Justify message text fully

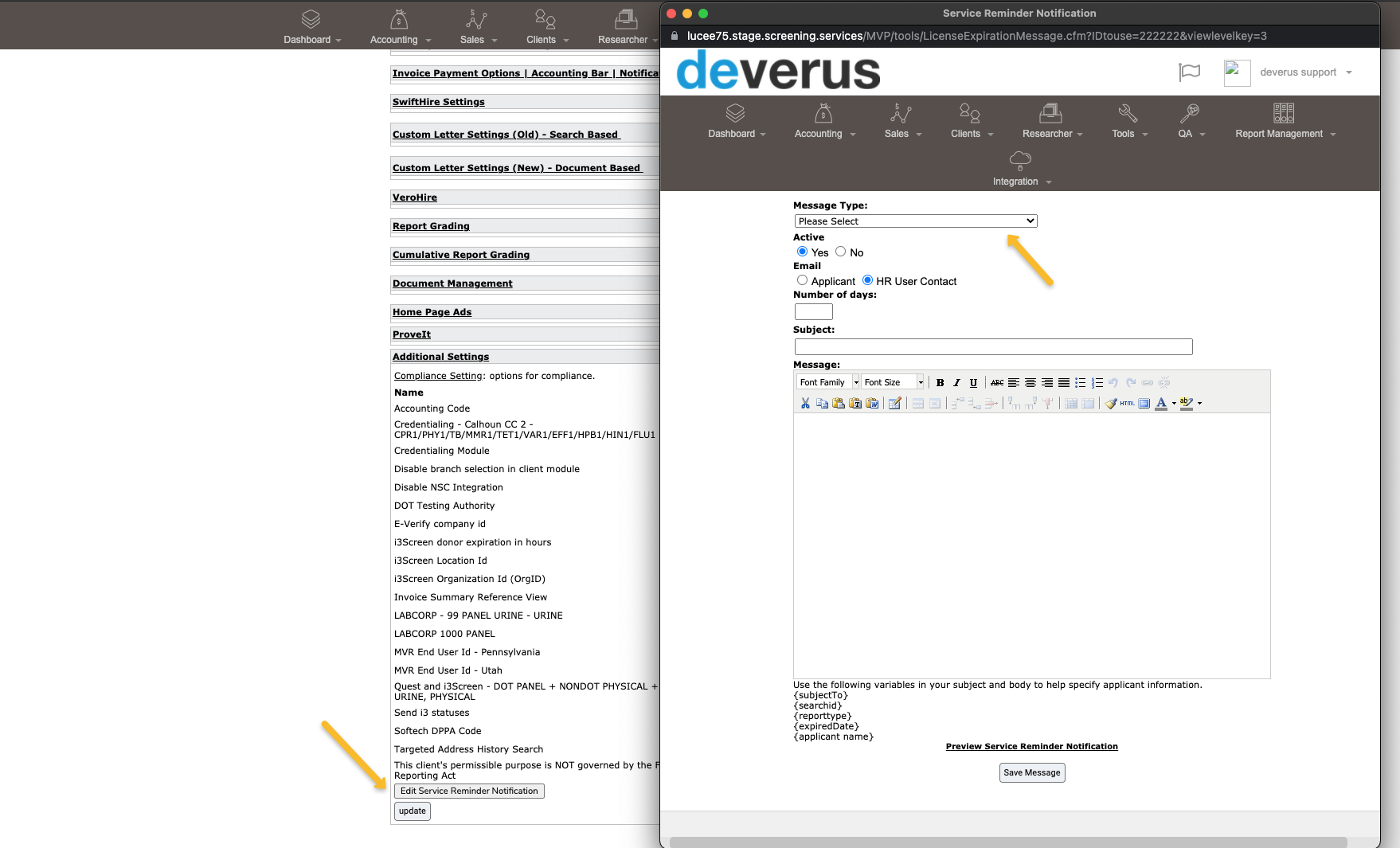click(x=1064, y=382)
